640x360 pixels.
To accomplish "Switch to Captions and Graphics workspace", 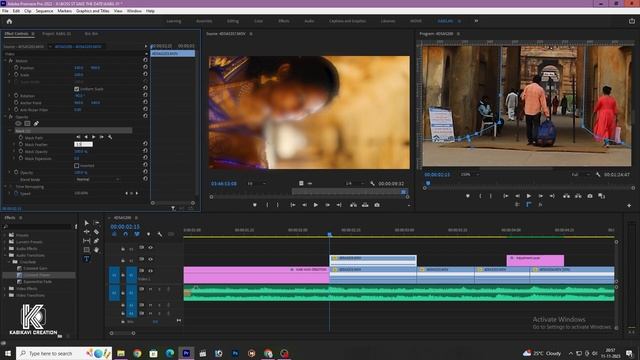I will 347,21.
